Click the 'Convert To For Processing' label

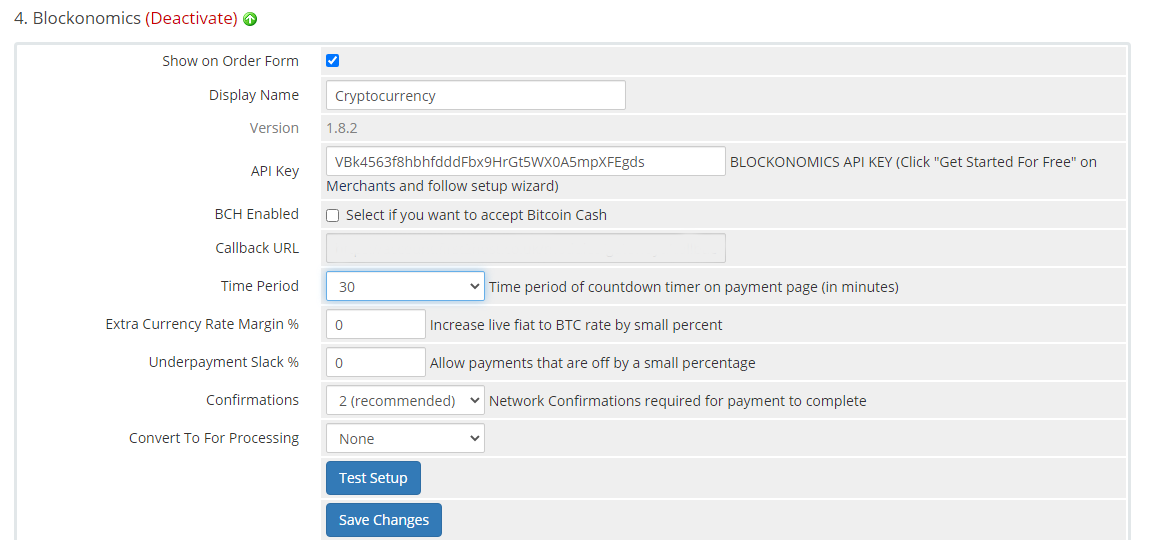(214, 439)
